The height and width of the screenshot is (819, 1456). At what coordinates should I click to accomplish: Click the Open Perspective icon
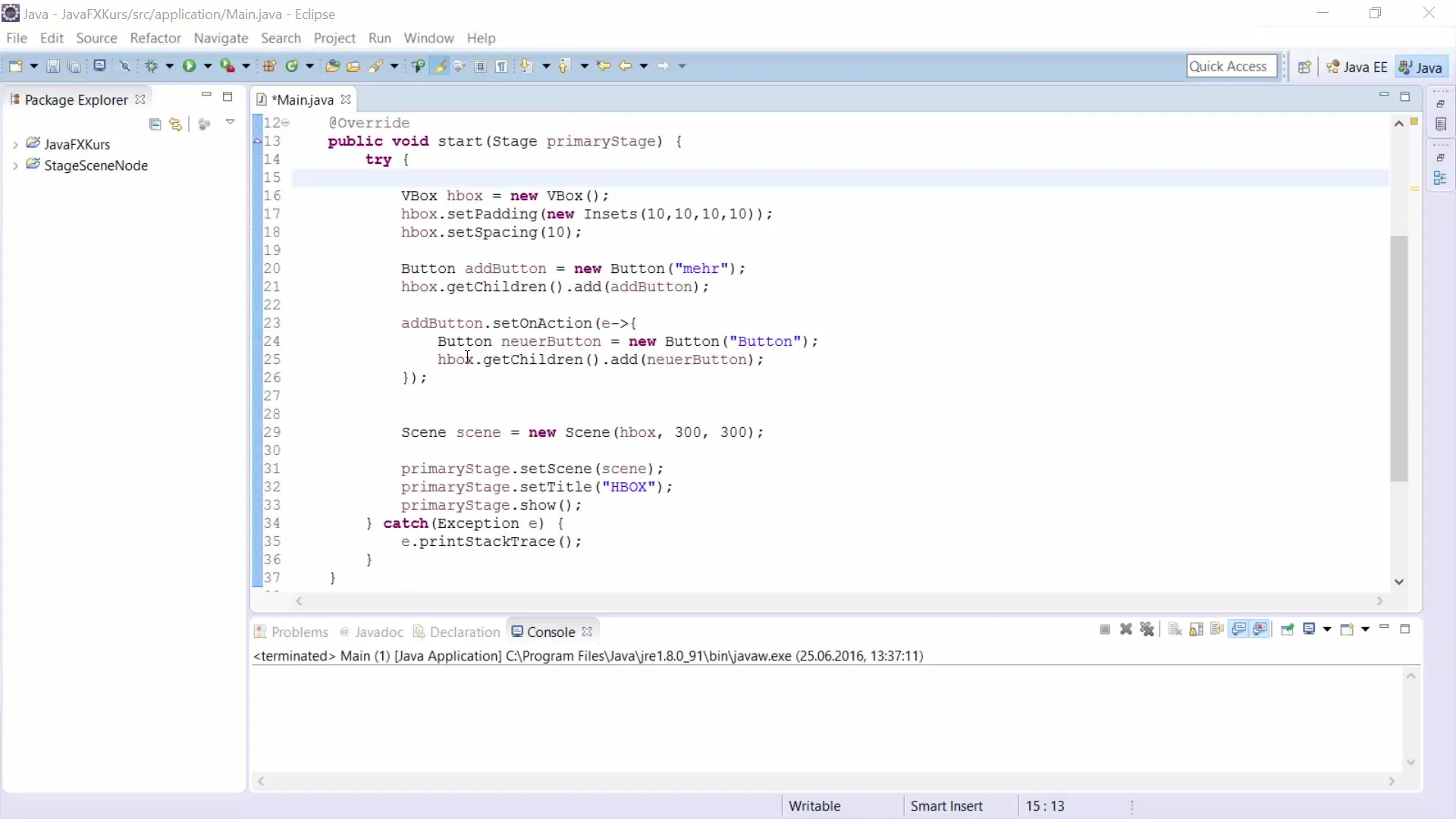(1304, 67)
